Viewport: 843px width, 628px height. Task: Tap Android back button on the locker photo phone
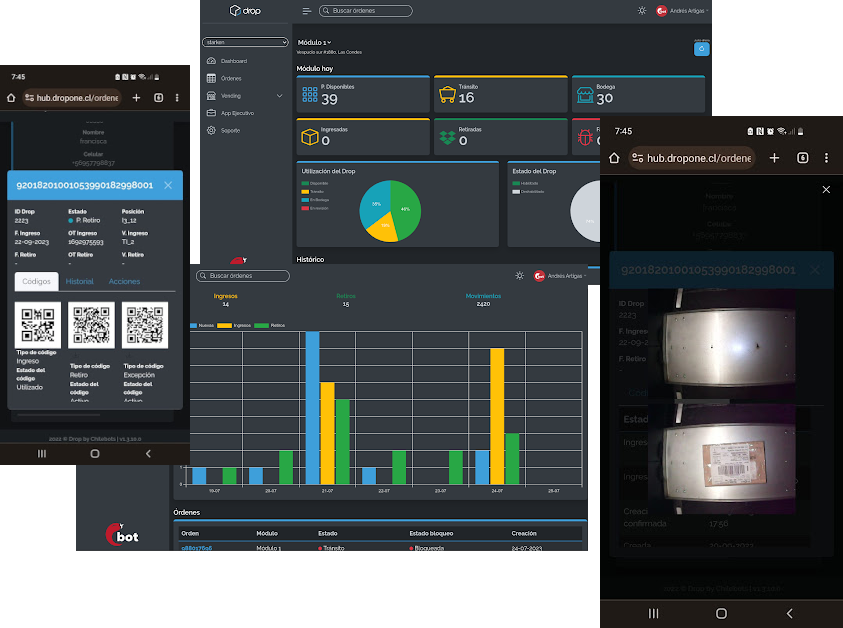click(x=789, y=613)
